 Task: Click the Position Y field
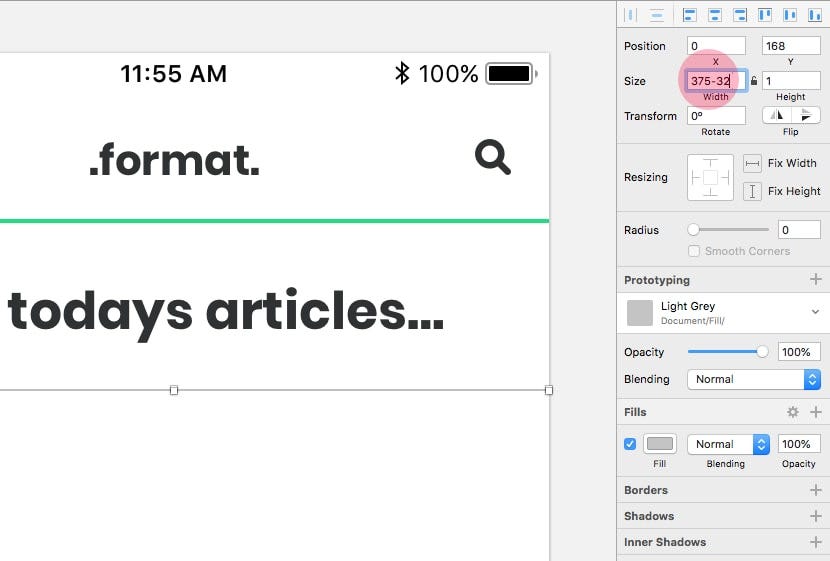tap(791, 46)
